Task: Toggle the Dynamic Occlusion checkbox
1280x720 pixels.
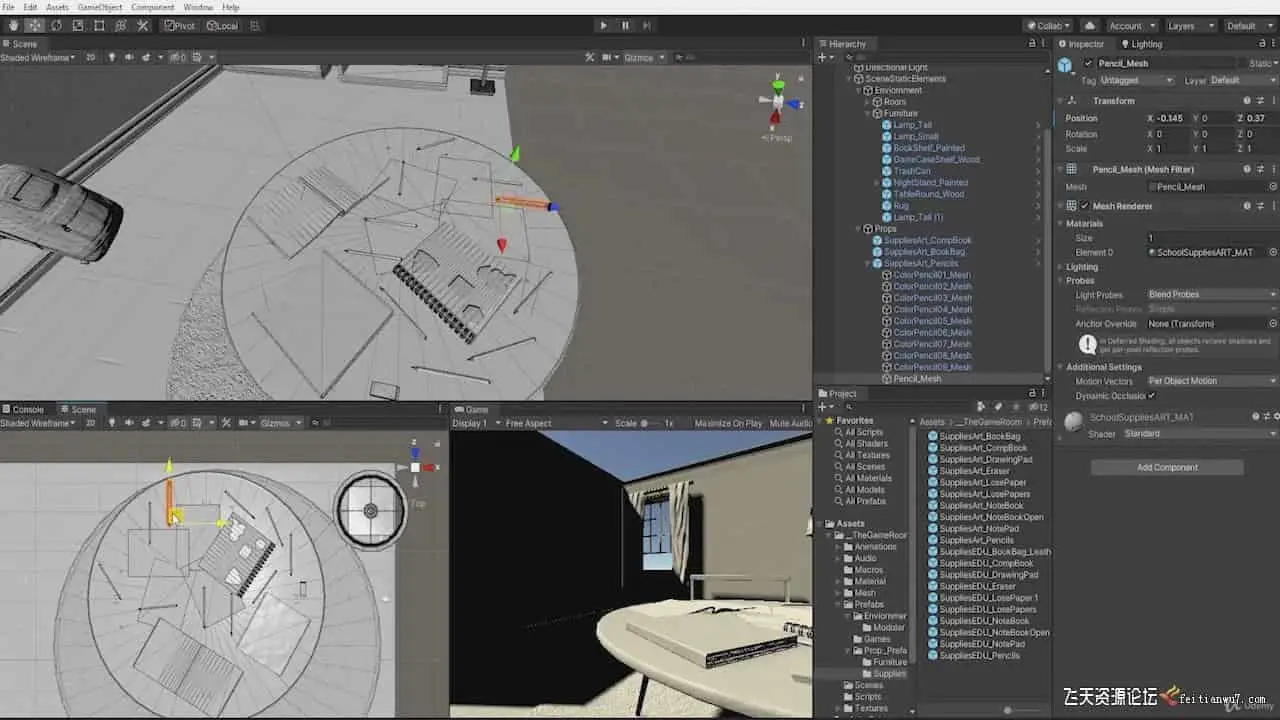Action: (x=1151, y=396)
